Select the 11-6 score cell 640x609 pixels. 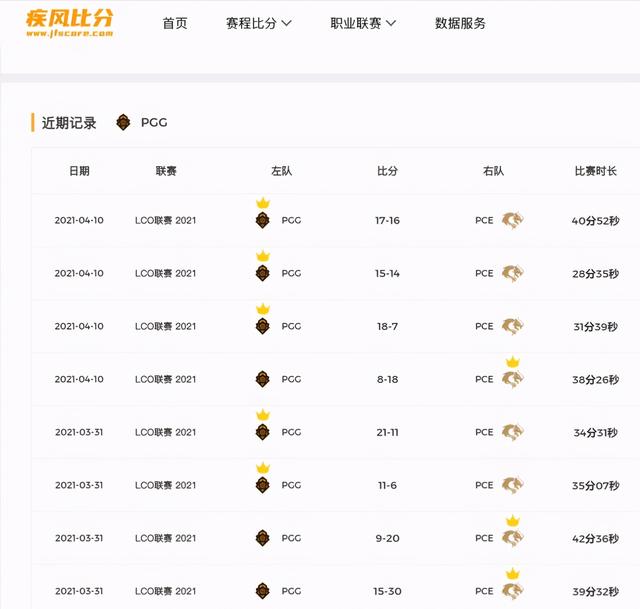[387, 485]
